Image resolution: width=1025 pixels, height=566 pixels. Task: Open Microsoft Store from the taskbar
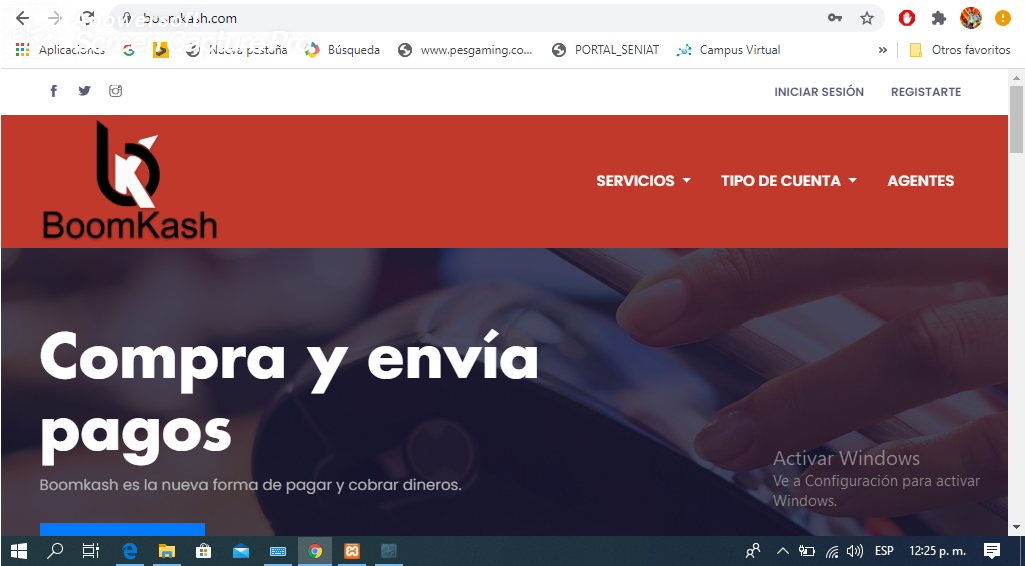pyautogui.click(x=204, y=551)
